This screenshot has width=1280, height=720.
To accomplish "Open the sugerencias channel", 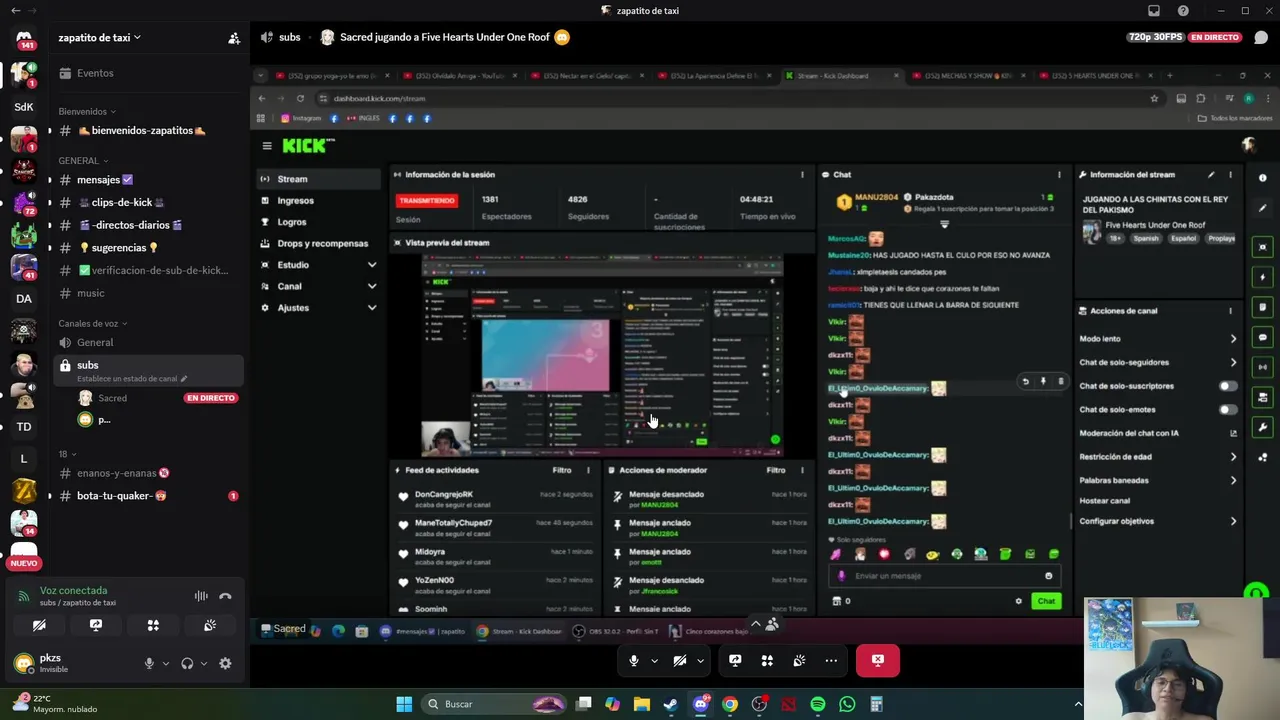I will (x=148, y=247).
